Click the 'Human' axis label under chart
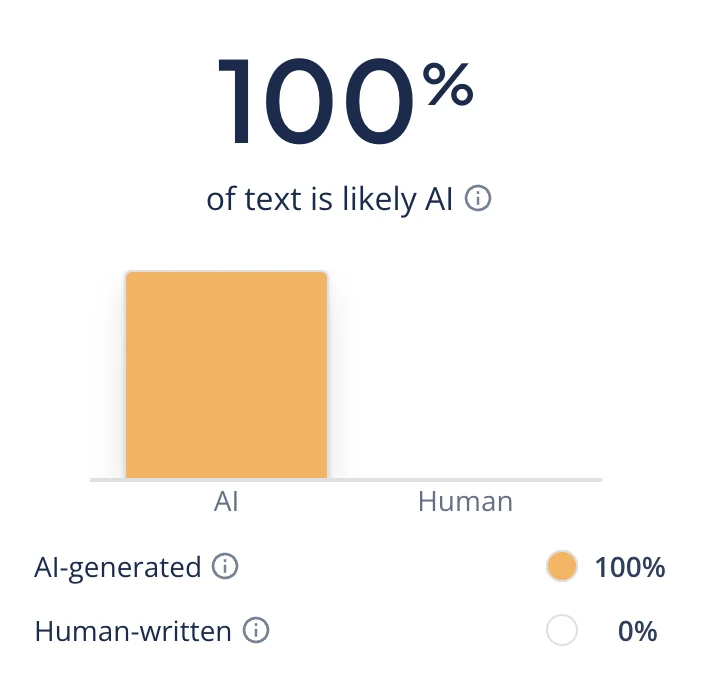The height and width of the screenshot is (684, 702). tap(465, 502)
